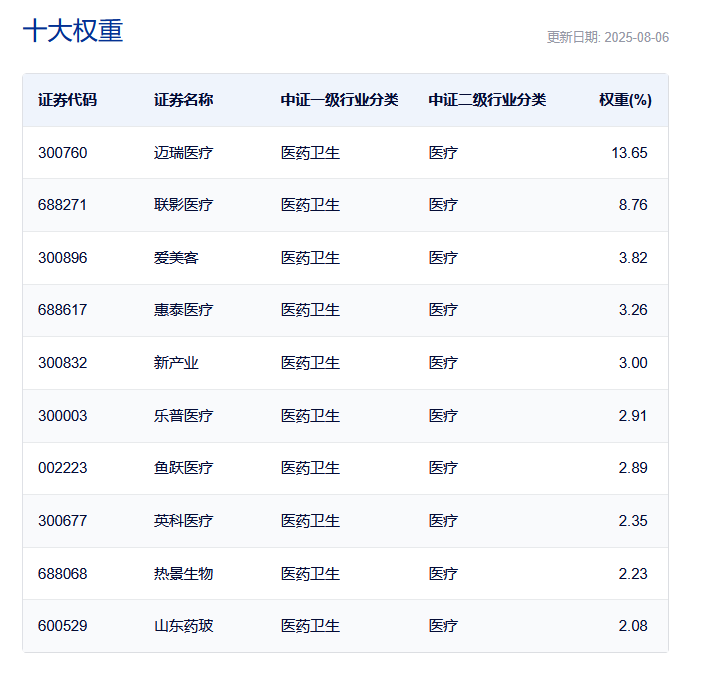Viewport: 703px width, 679px height.
Task: Select the 13.65 weight value
Action: point(629,153)
